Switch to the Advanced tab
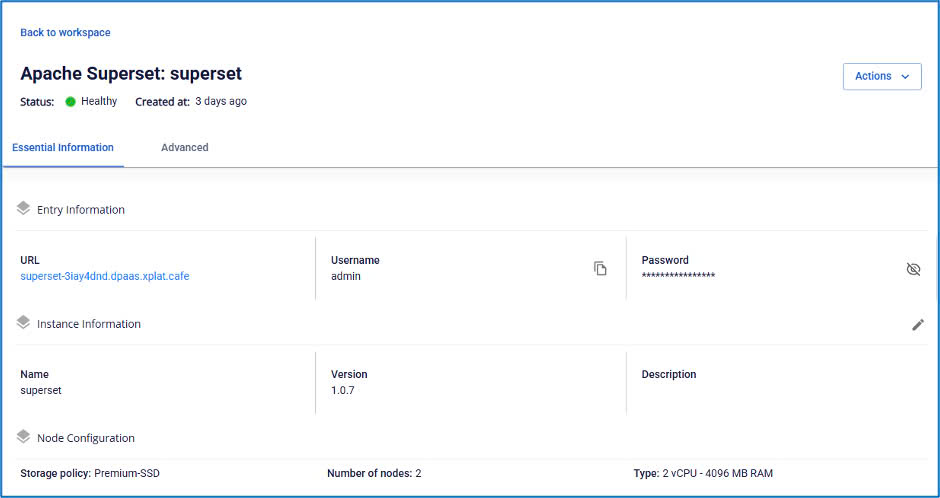The height and width of the screenshot is (498, 940). pos(185,147)
